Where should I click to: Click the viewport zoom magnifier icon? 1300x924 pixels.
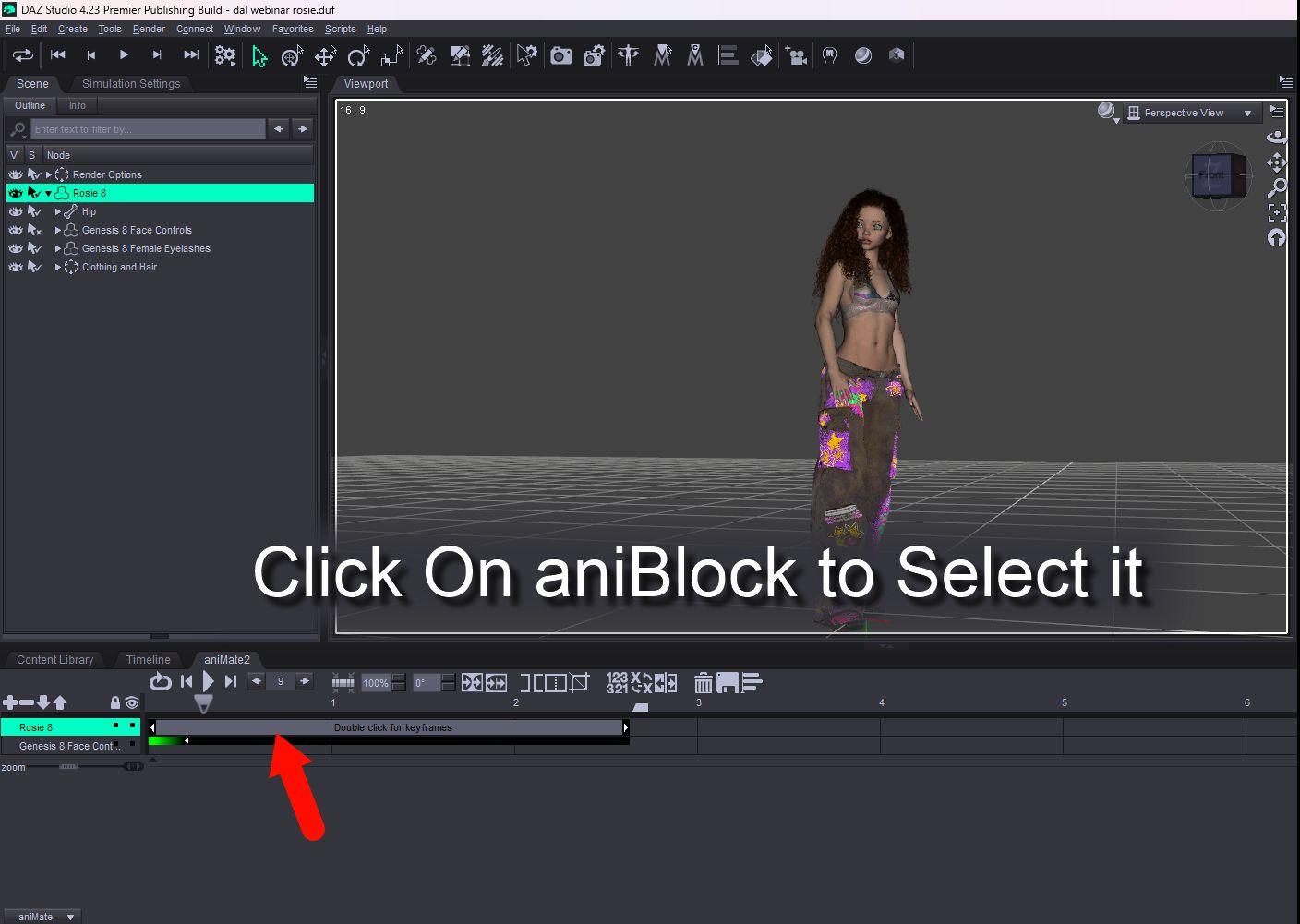[1277, 188]
